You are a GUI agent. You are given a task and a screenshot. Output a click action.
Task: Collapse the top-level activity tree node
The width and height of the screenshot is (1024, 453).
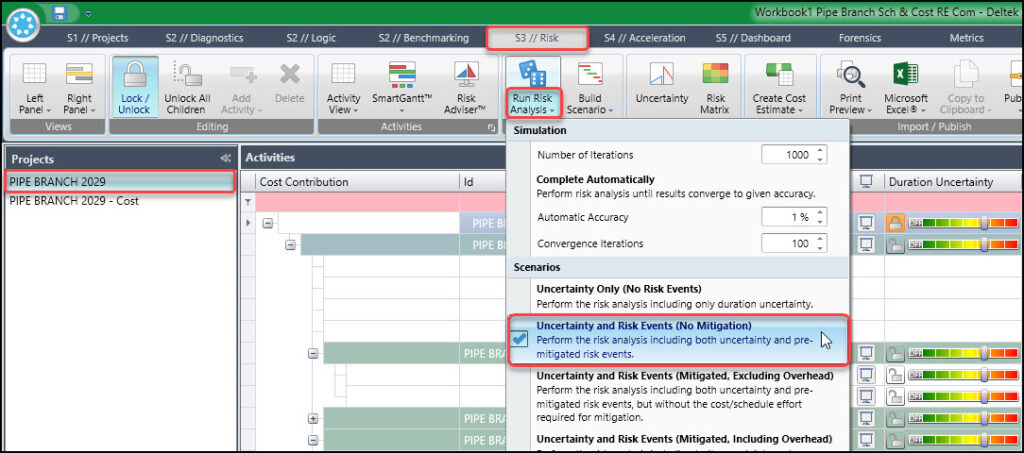(x=267, y=223)
